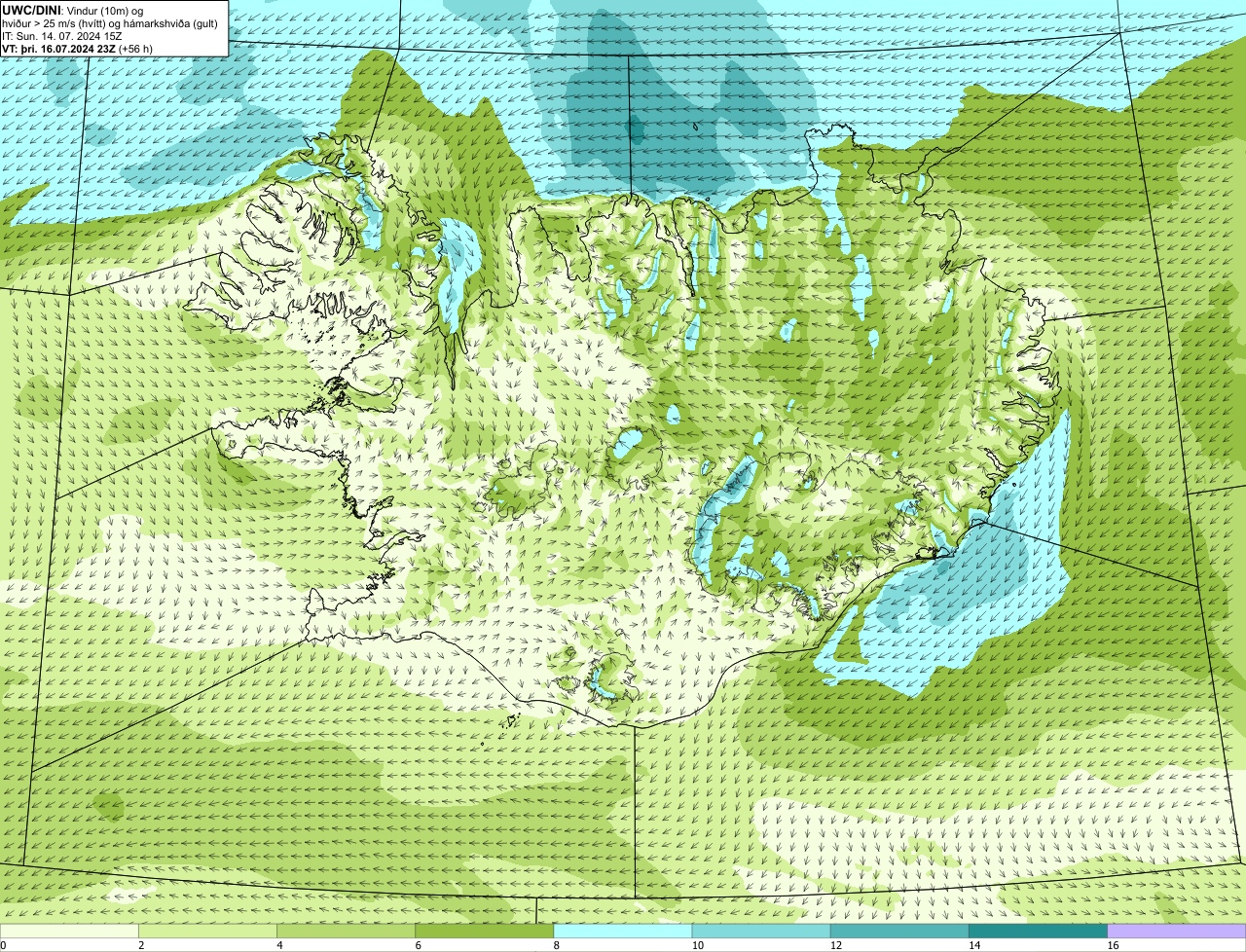This screenshot has height=952, width=1246.
Task: Click the 'IT: Sun. 14. 07. 2024 15Z' line
Action: point(62,36)
